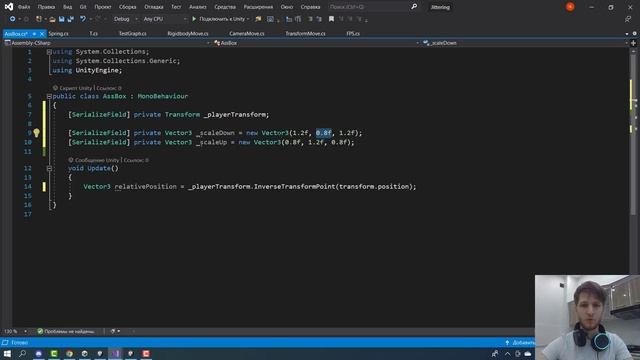The image size is (640, 360).
Task: Open the Отладка menu
Action: [x=153, y=7]
